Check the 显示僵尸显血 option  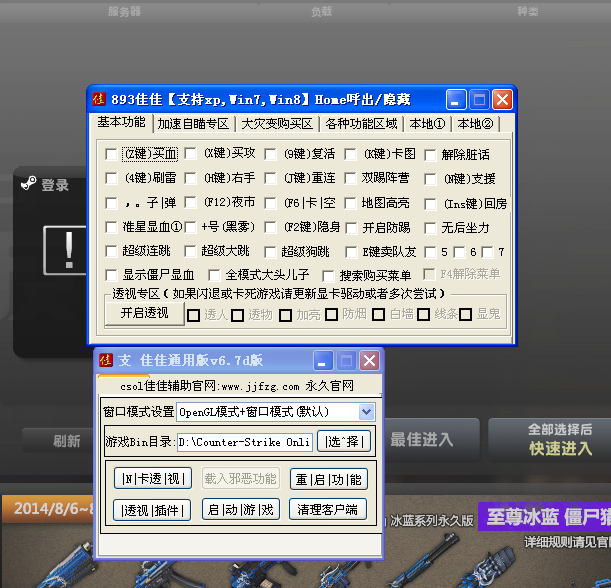coord(111,274)
